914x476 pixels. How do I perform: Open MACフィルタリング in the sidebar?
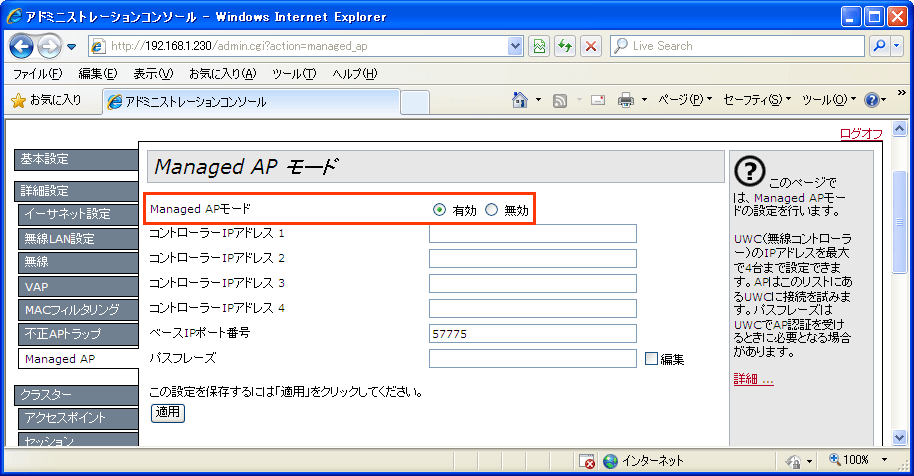[x=78, y=310]
